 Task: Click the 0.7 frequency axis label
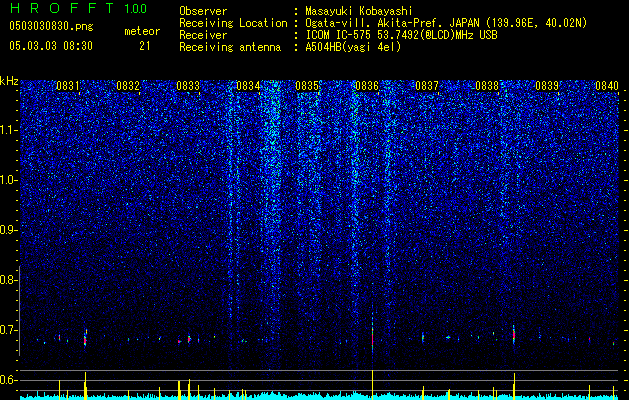tap(7, 330)
